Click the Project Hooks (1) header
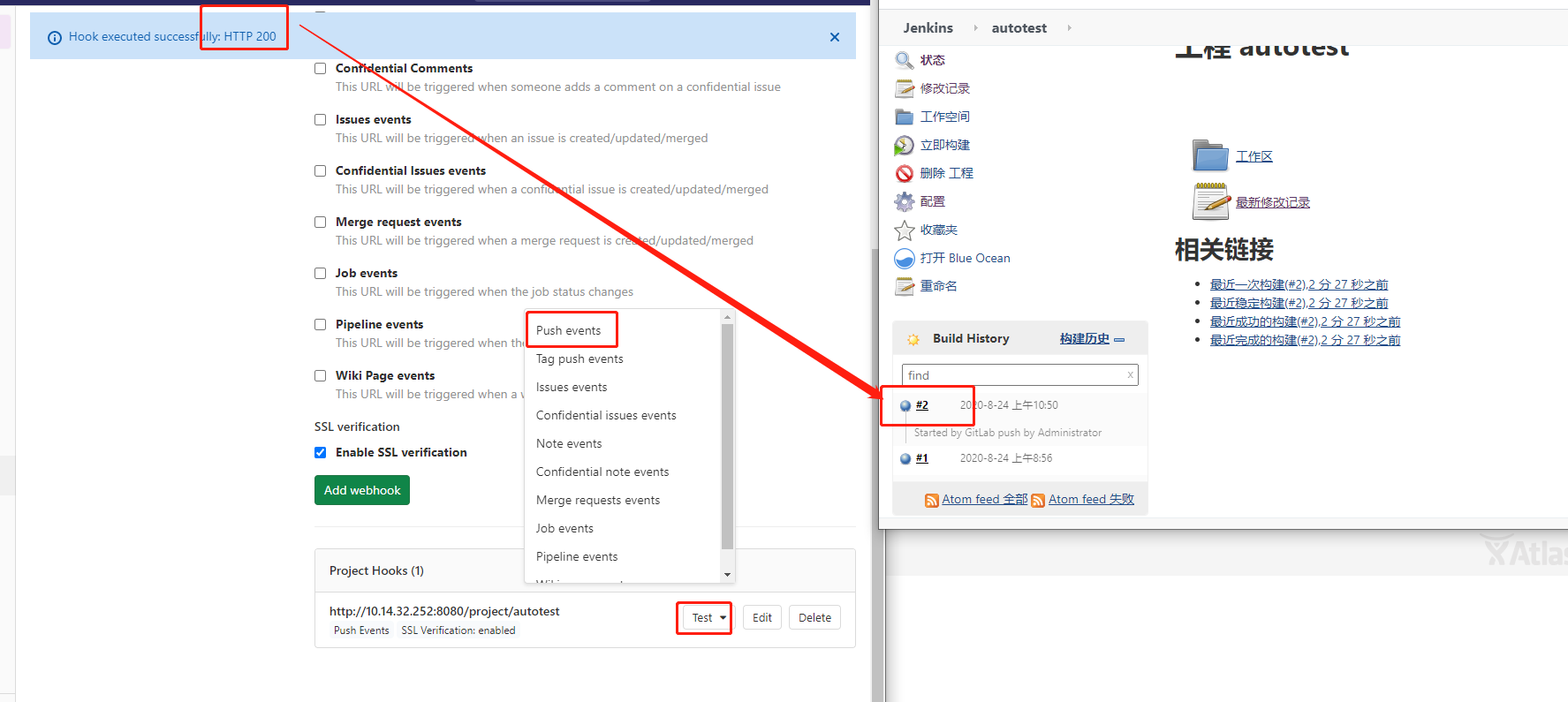Image resolution: width=1568 pixels, height=702 pixels. 376,570
